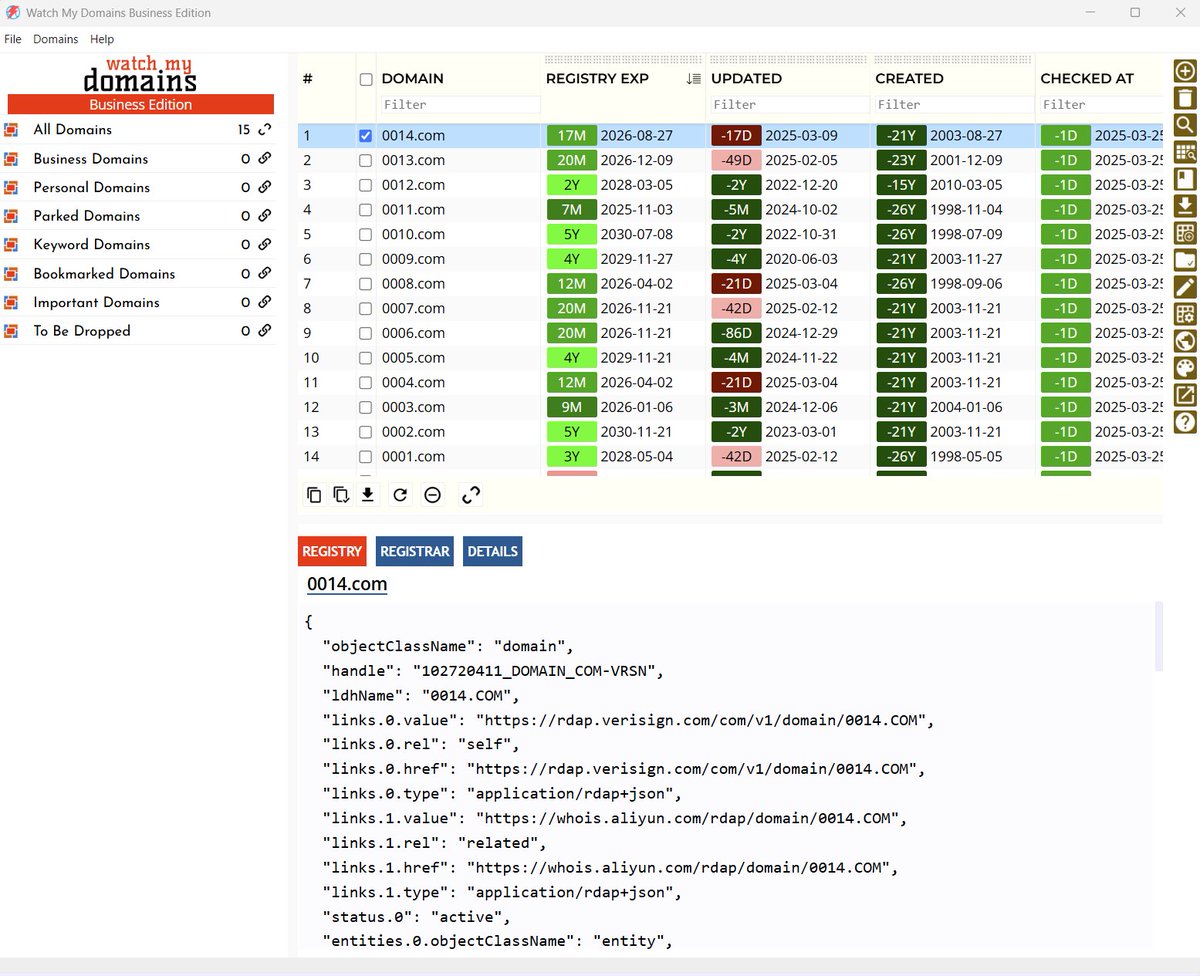Click the DOMAIN column header
This screenshot has height=976, width=1200.
pos(412,79)
